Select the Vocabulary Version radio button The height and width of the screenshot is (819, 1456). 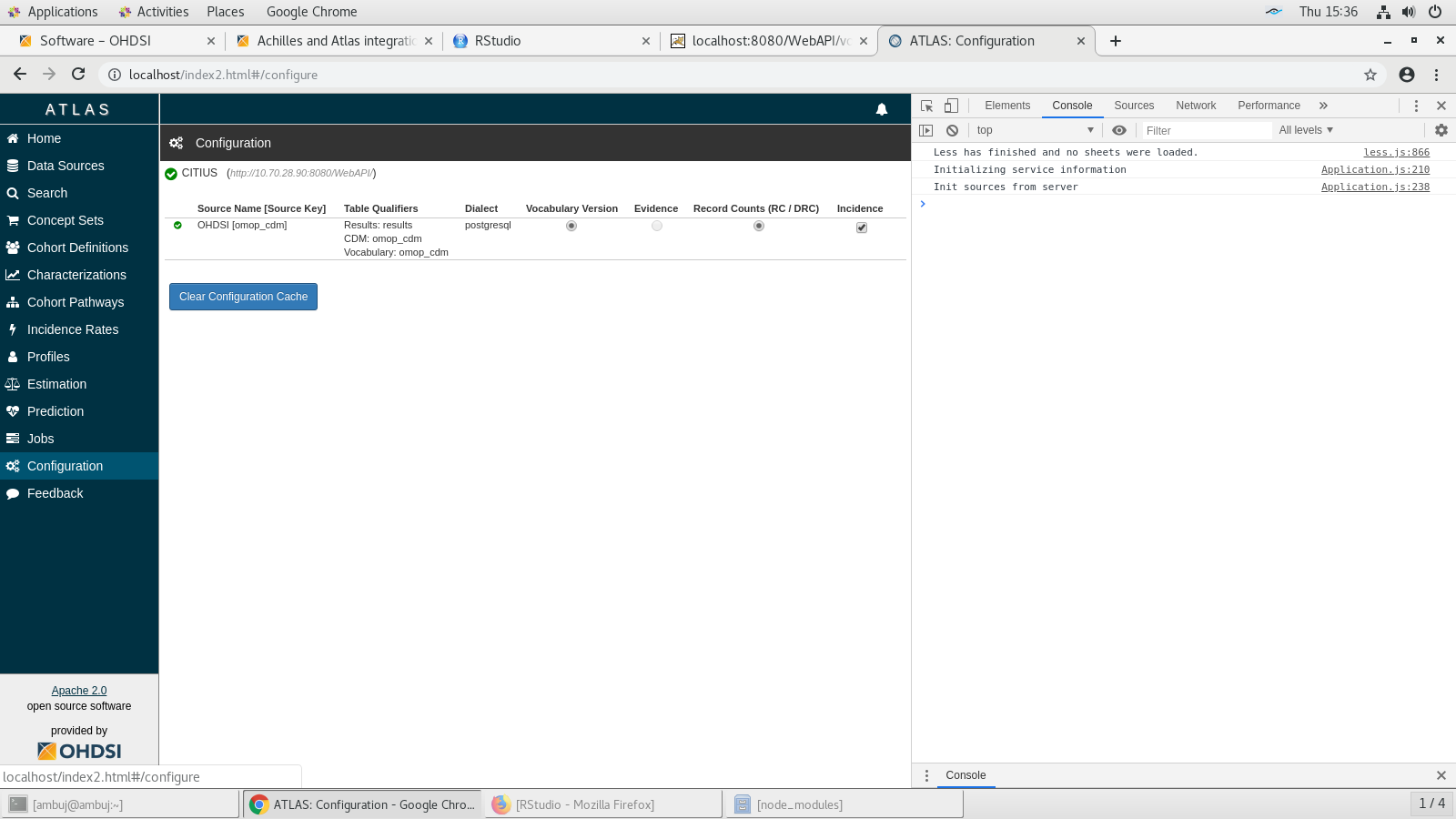[571, 225]
